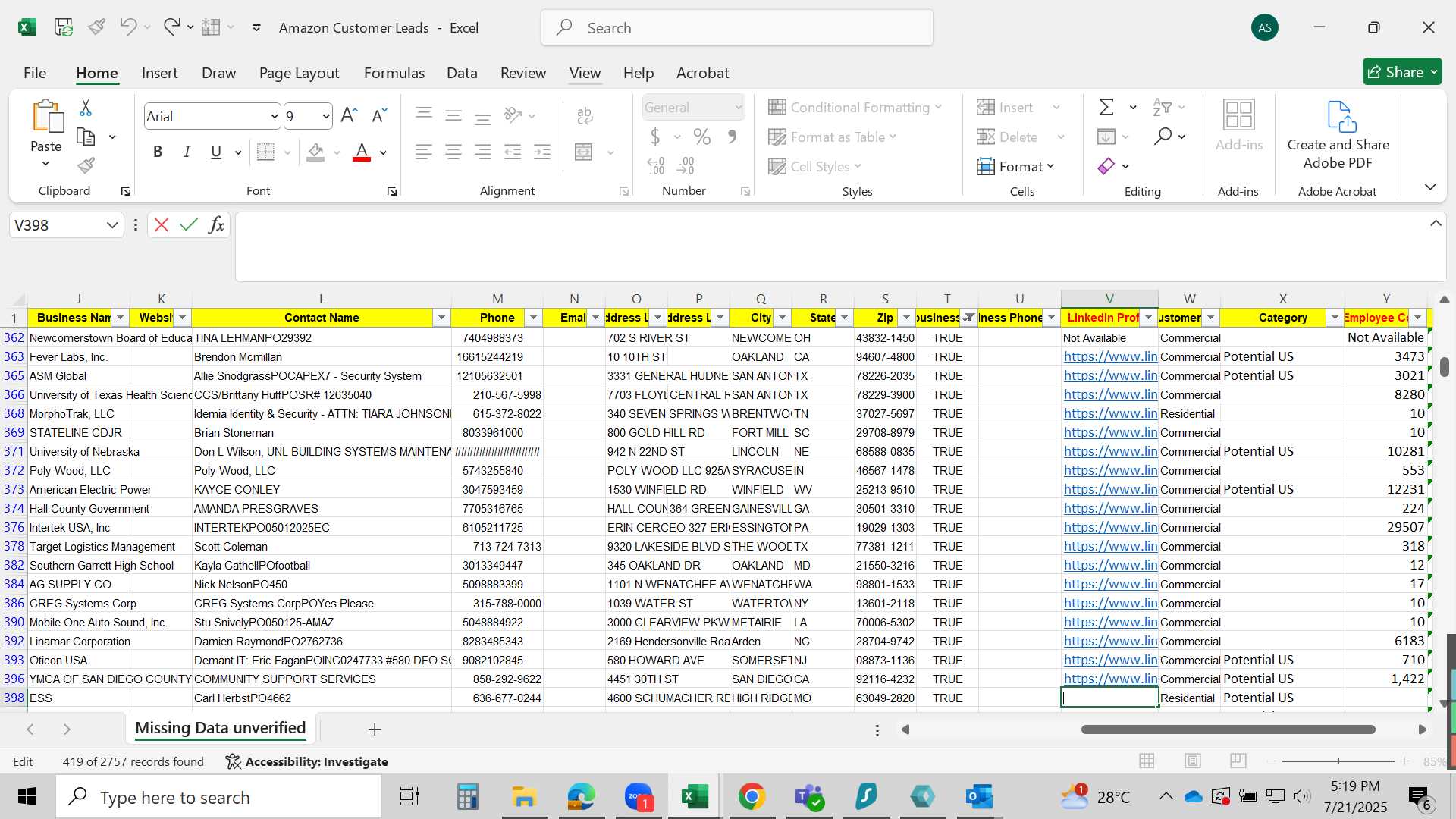Click the Increase Decimal icon

[x=656, y=165]
